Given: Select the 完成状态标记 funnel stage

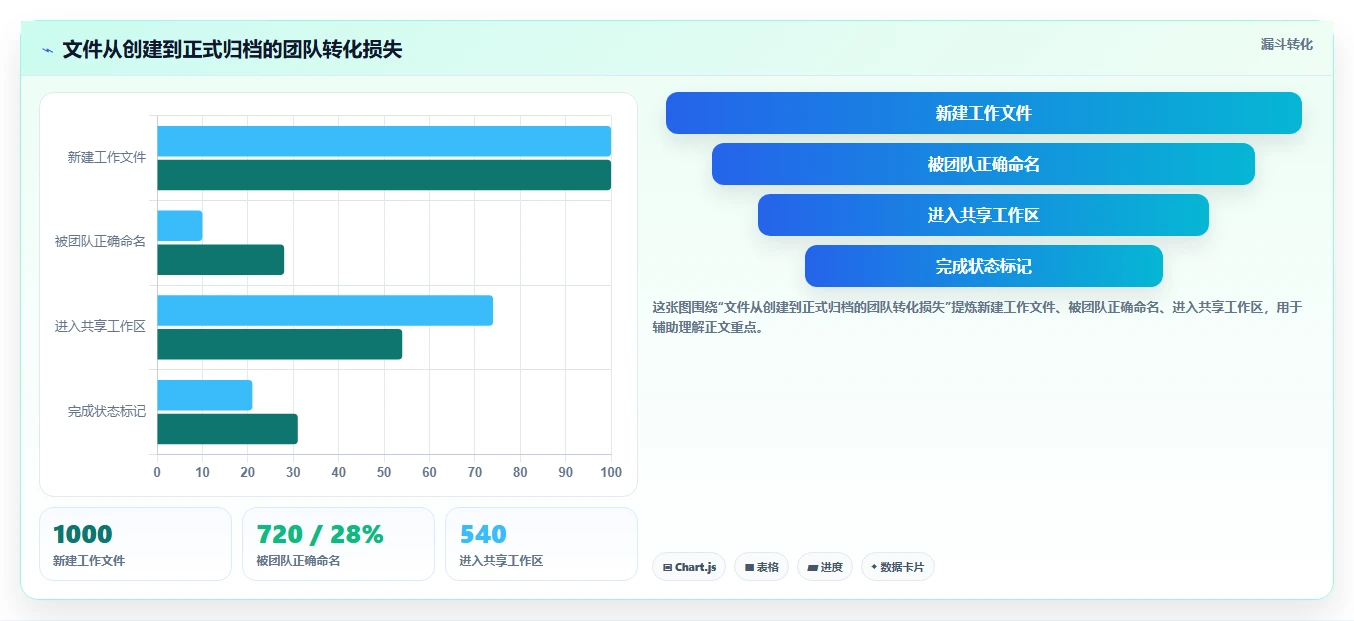Looking at the screenshot, I should 984,266.
